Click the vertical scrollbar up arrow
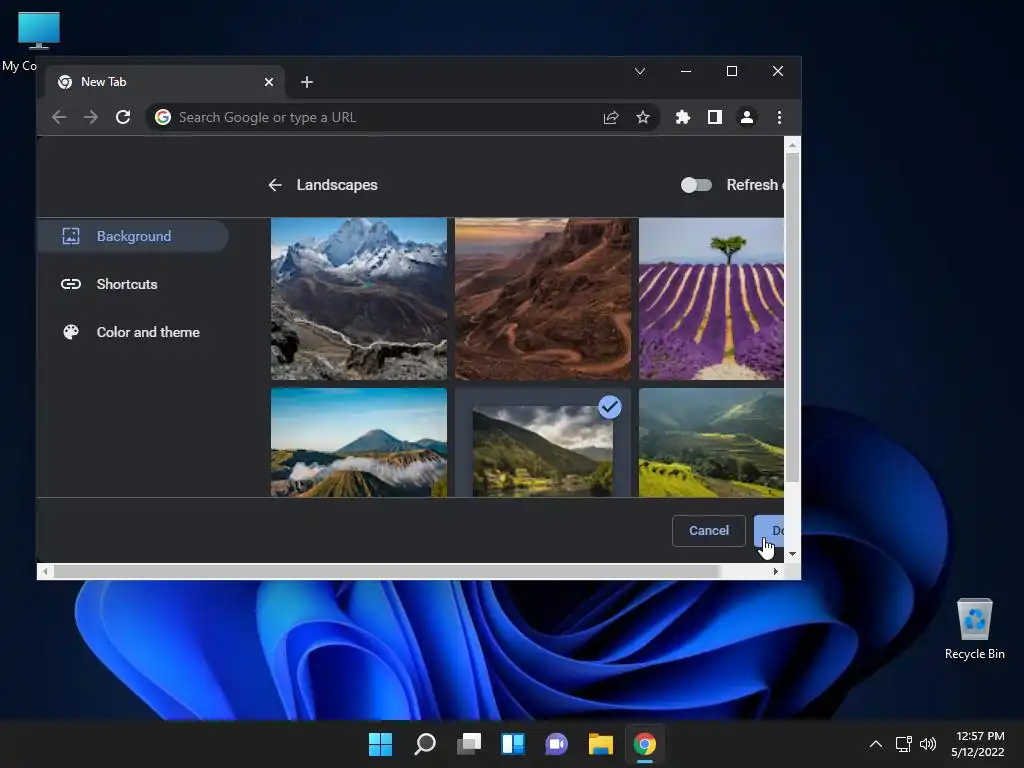This screenshot has width=1024, height=768. 792,145
